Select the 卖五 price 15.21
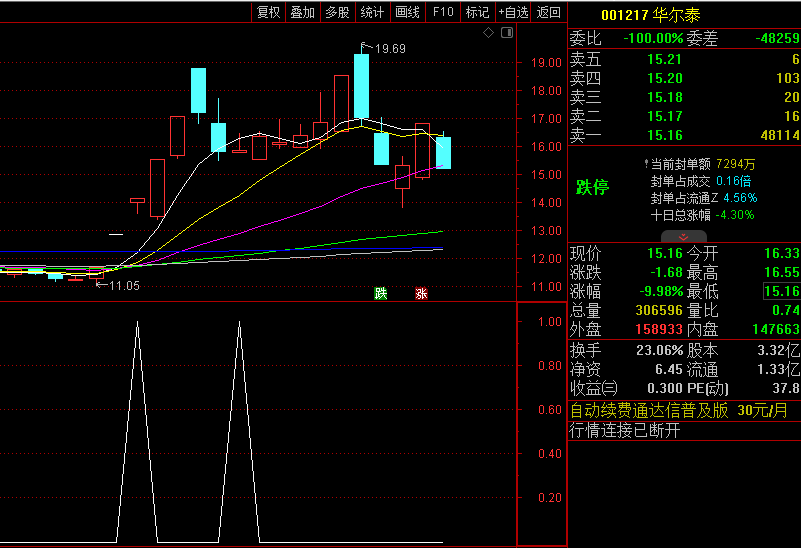The width and height of the screenshot is (801, 548). tap(665, 59)
